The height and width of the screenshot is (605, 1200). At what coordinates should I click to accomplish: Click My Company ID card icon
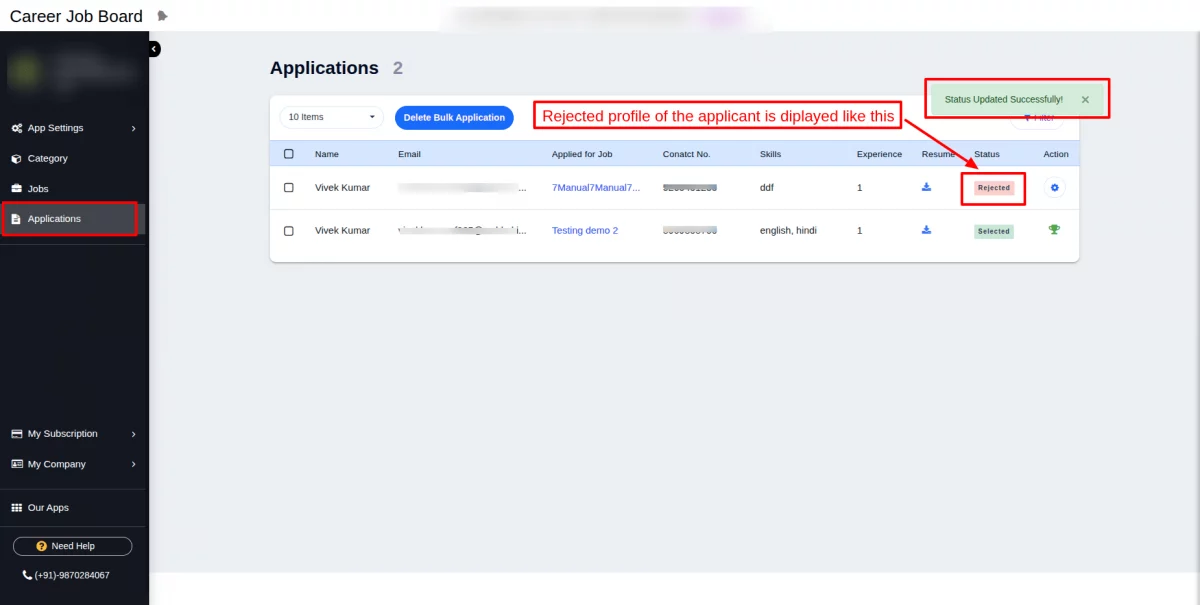(17, 464)
